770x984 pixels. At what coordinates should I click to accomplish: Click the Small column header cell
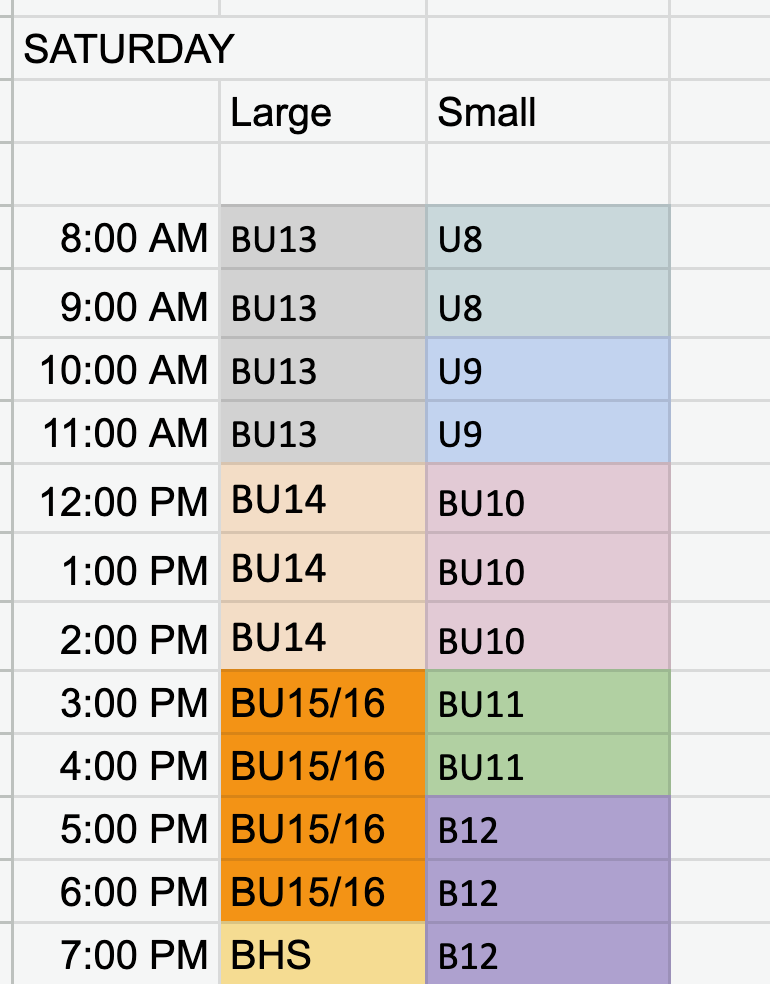pyautogui.click(x=547, y=112)
